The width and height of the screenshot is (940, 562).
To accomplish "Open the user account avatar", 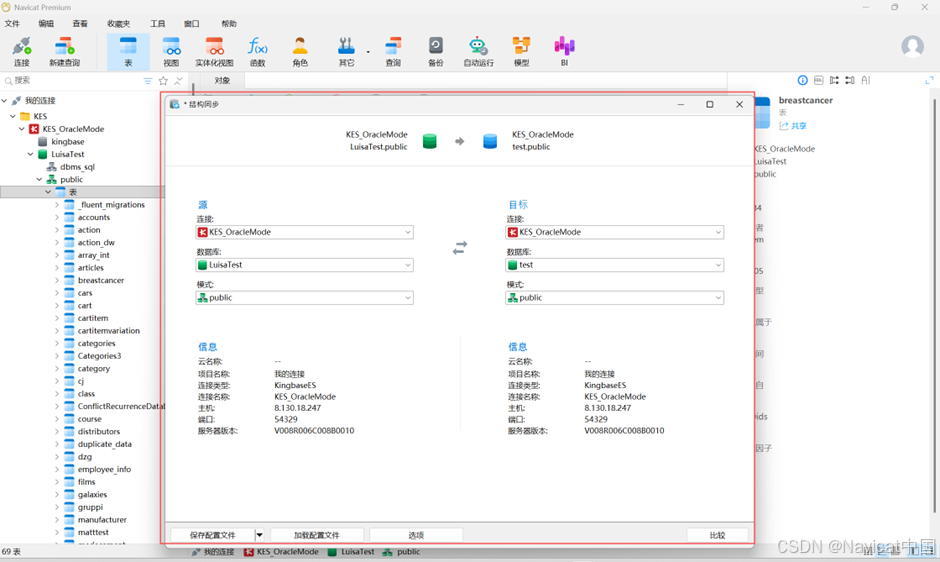I will pyautogui.click(x=912, y=46).
